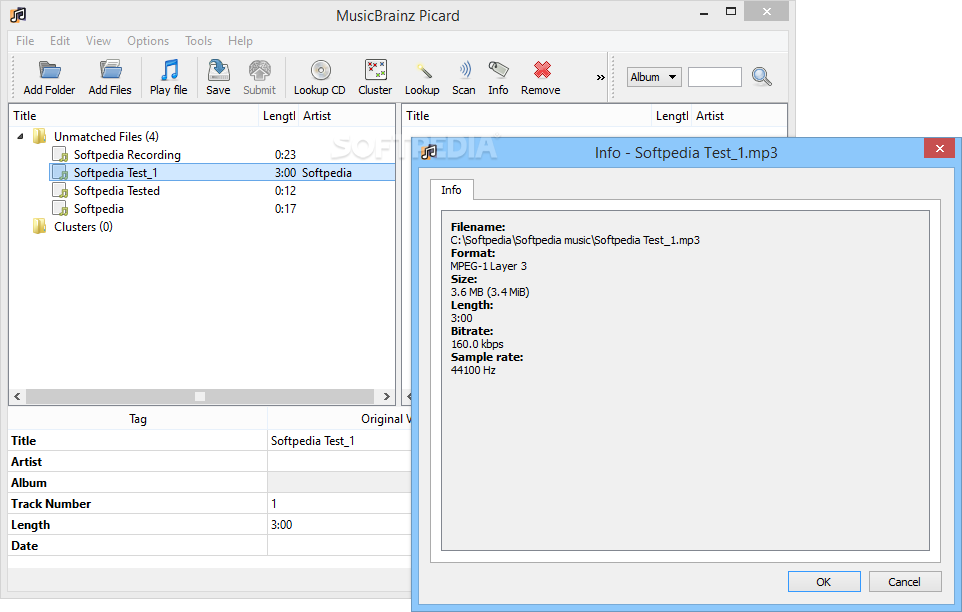Click the left pane Artist column header
The image size is (962, 612).
click(x=347, y=116)
